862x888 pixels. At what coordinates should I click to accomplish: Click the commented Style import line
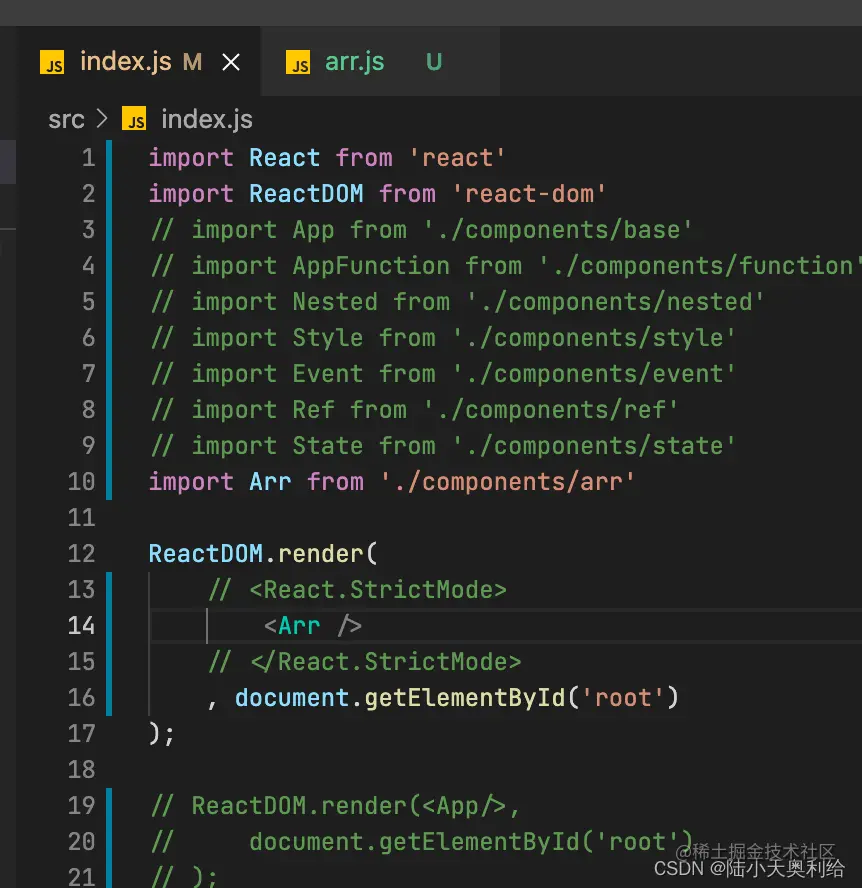443,338
